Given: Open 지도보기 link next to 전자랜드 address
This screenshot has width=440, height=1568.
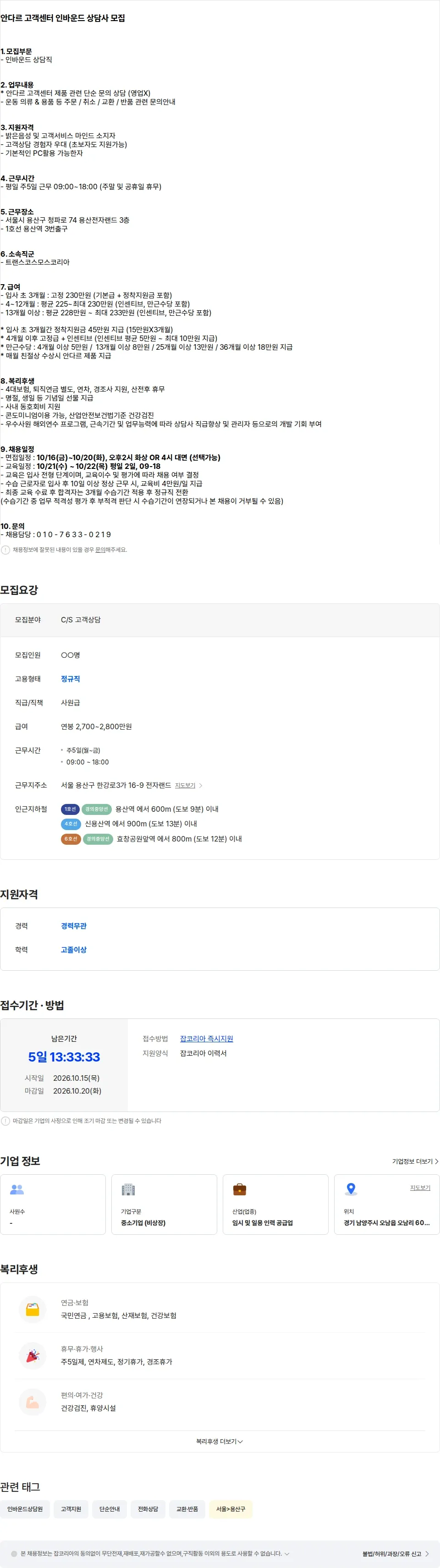Looking at the screenshot, I should coord(185,786).
